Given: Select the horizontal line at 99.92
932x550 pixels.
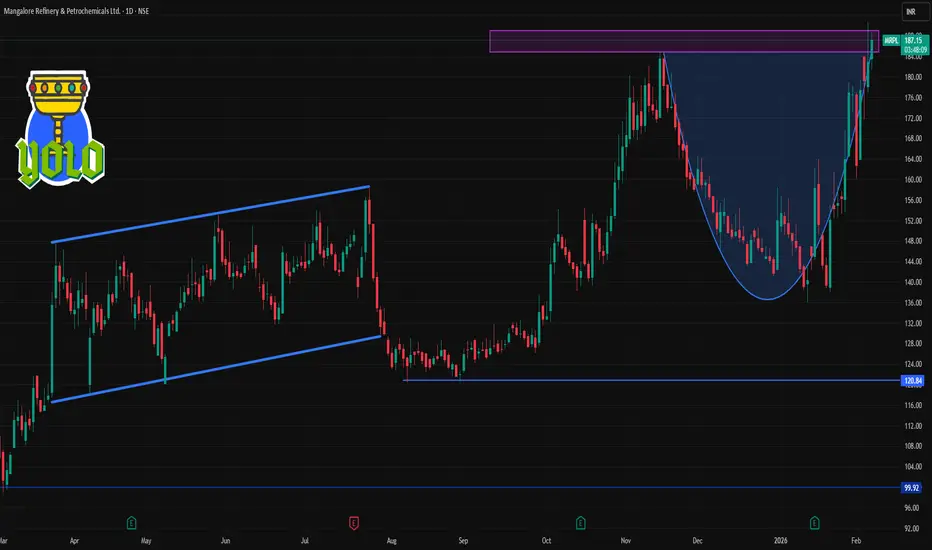Looking at the screenshot, I should pyautogui.click(x=451, y=488).
